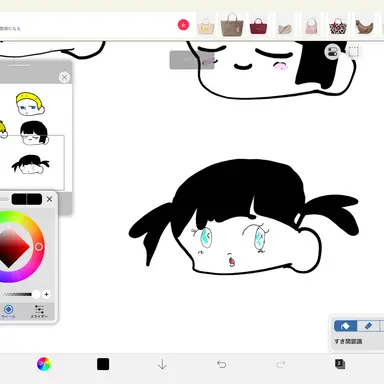Adjust the opacity slider handle
Viewport: 384px width, 384px height.
36,294
